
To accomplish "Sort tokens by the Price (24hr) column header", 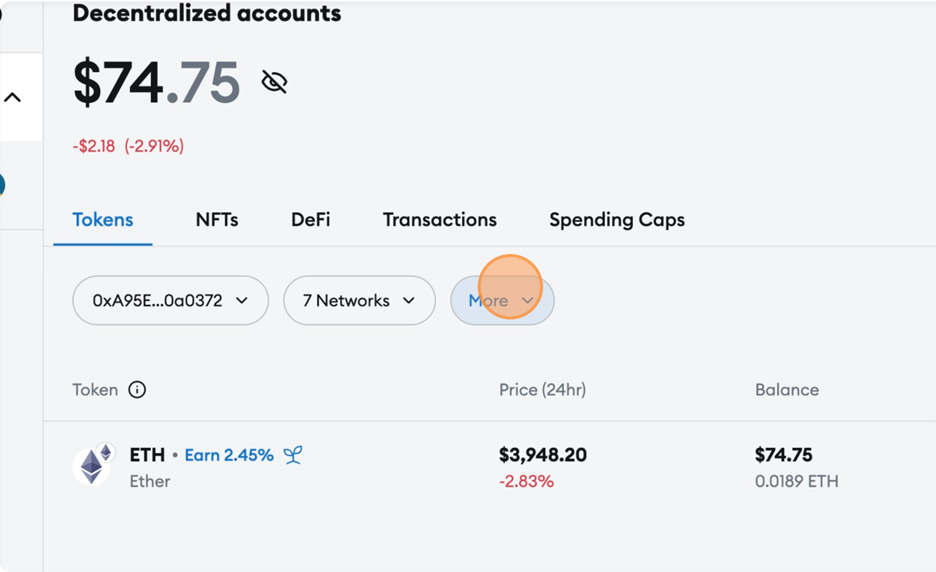I will tap(542, 390).
